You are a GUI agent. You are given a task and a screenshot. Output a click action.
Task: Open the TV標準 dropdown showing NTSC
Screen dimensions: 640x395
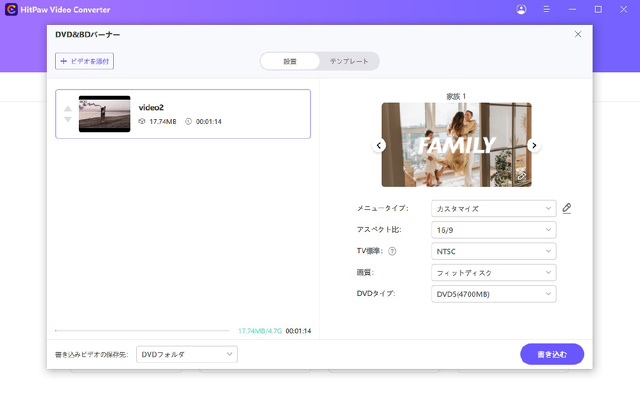[493, 251]
